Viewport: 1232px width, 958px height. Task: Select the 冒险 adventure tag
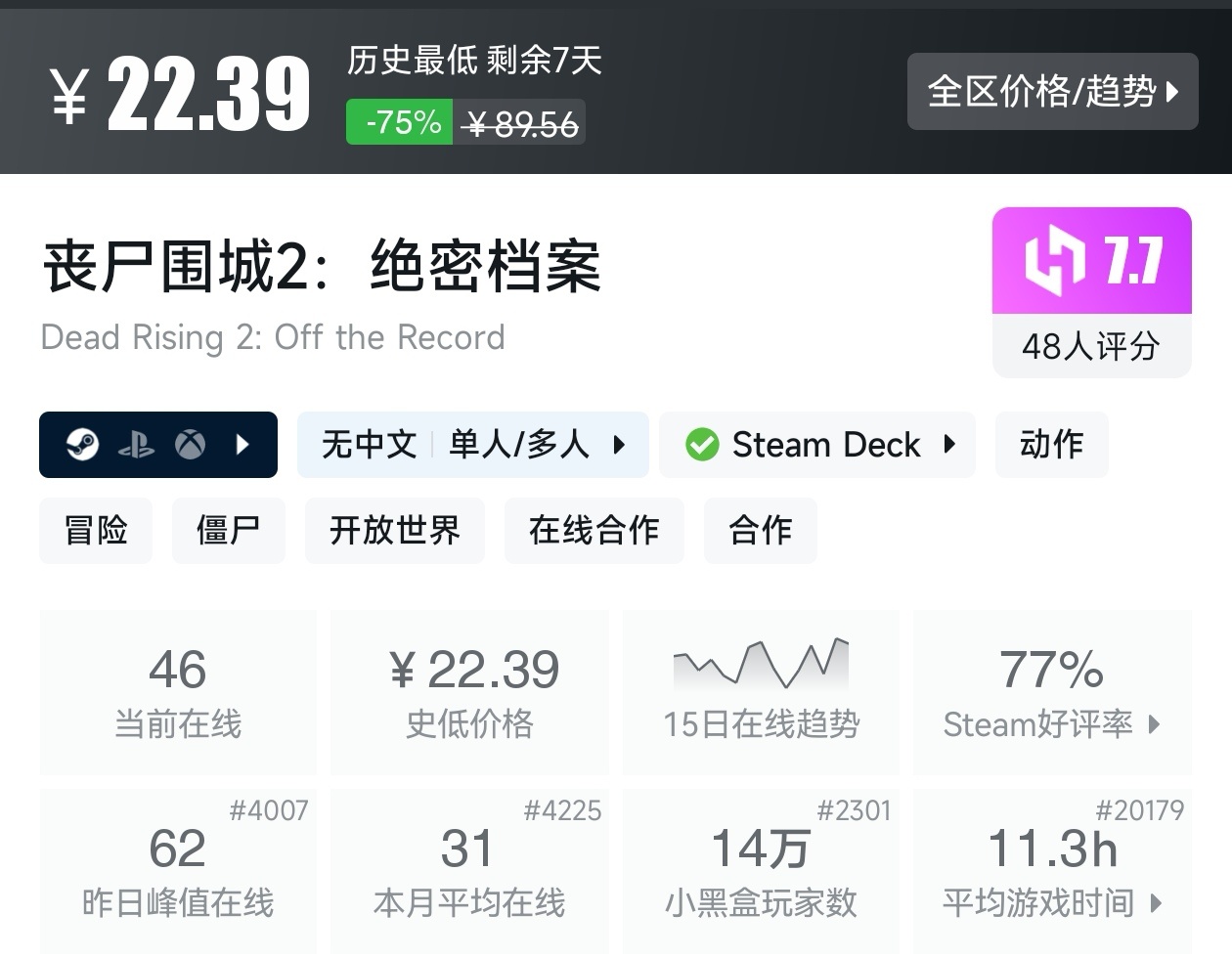coord(96,531)
